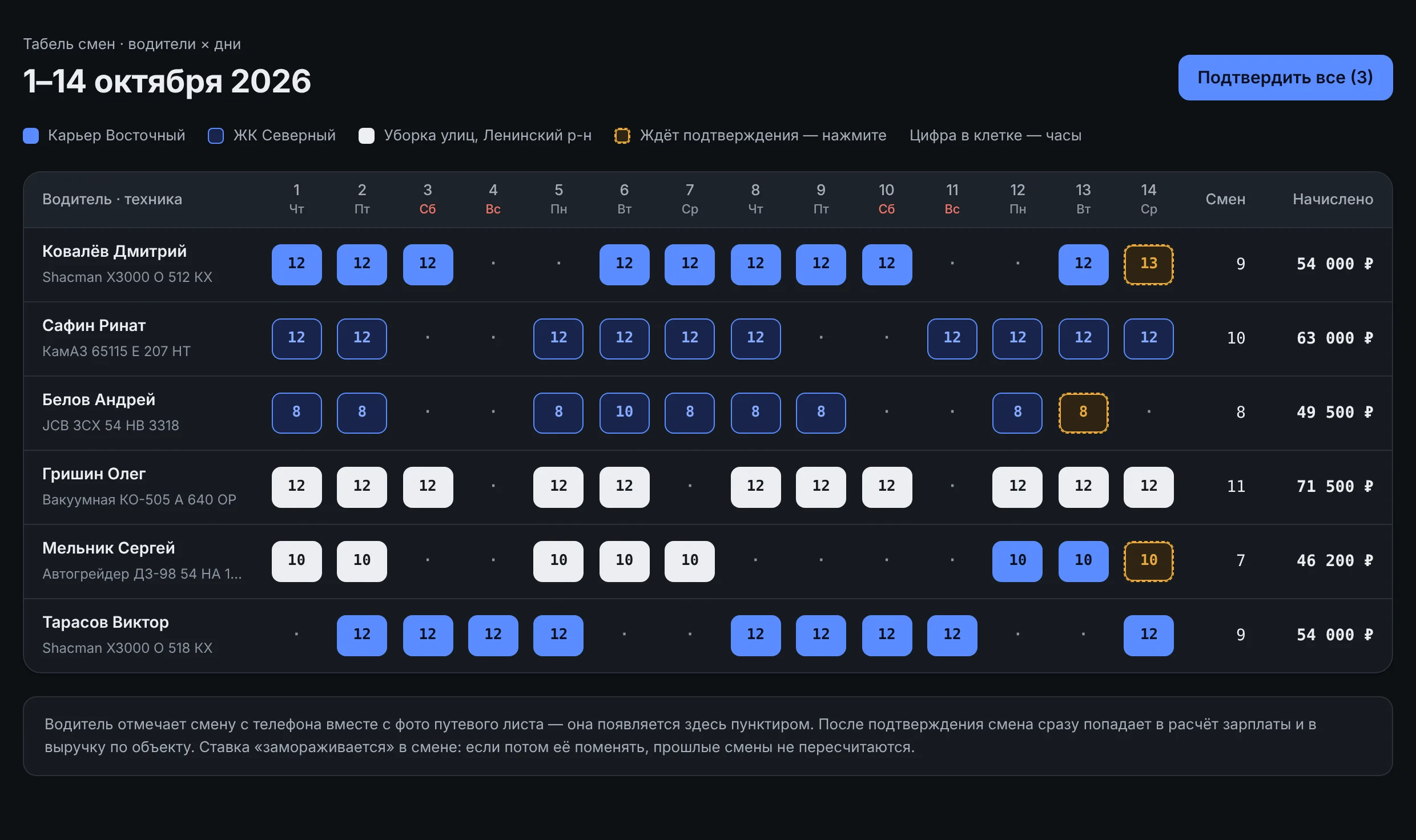This screenshot has height=840, width=1416.
Task: Open Гришин Олег's shift on day 3
Action: (428, 487)
